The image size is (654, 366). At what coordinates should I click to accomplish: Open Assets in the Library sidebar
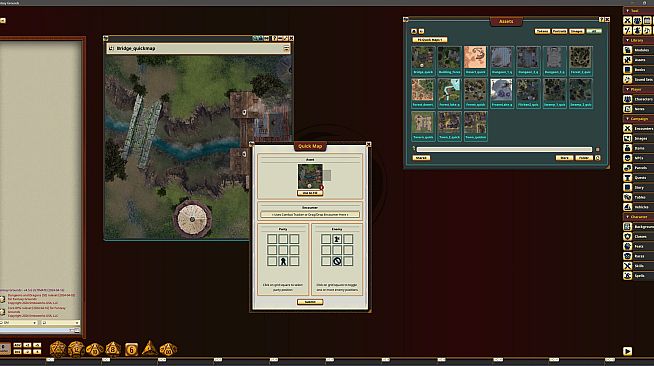click(x=638, y=60)
